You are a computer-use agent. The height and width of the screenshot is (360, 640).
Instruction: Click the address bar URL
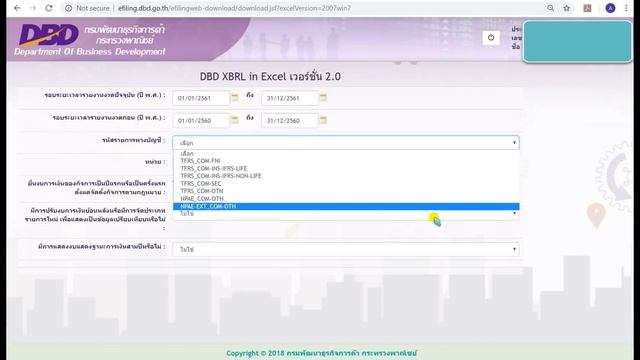pos(234,8)
